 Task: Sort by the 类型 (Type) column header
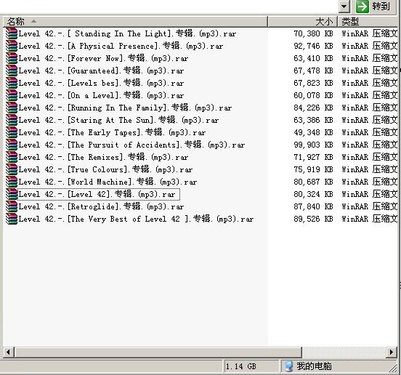point(369,22)
